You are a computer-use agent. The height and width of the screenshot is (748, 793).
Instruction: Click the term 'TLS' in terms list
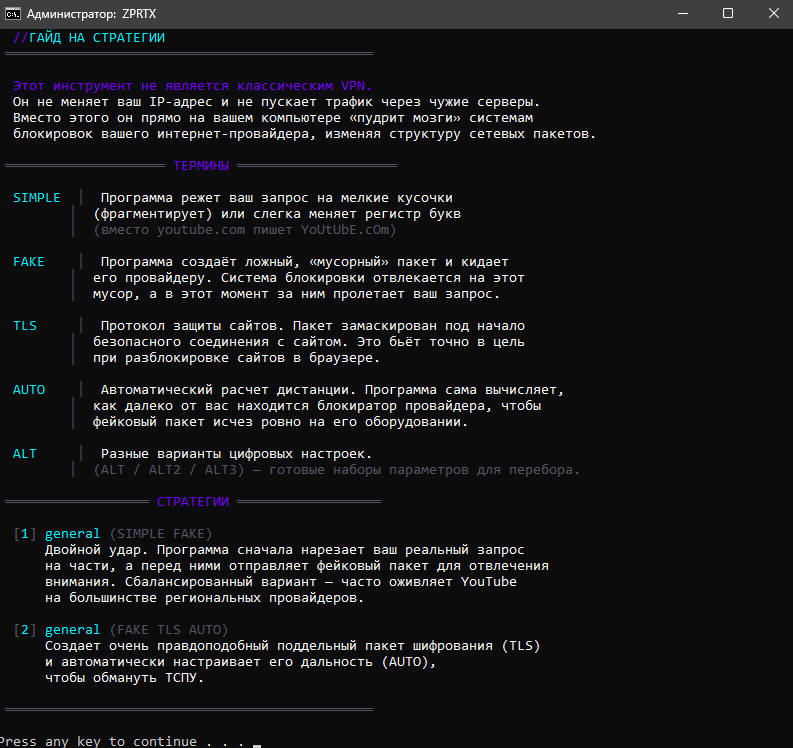pyautogui.click(x=25, y=326)
